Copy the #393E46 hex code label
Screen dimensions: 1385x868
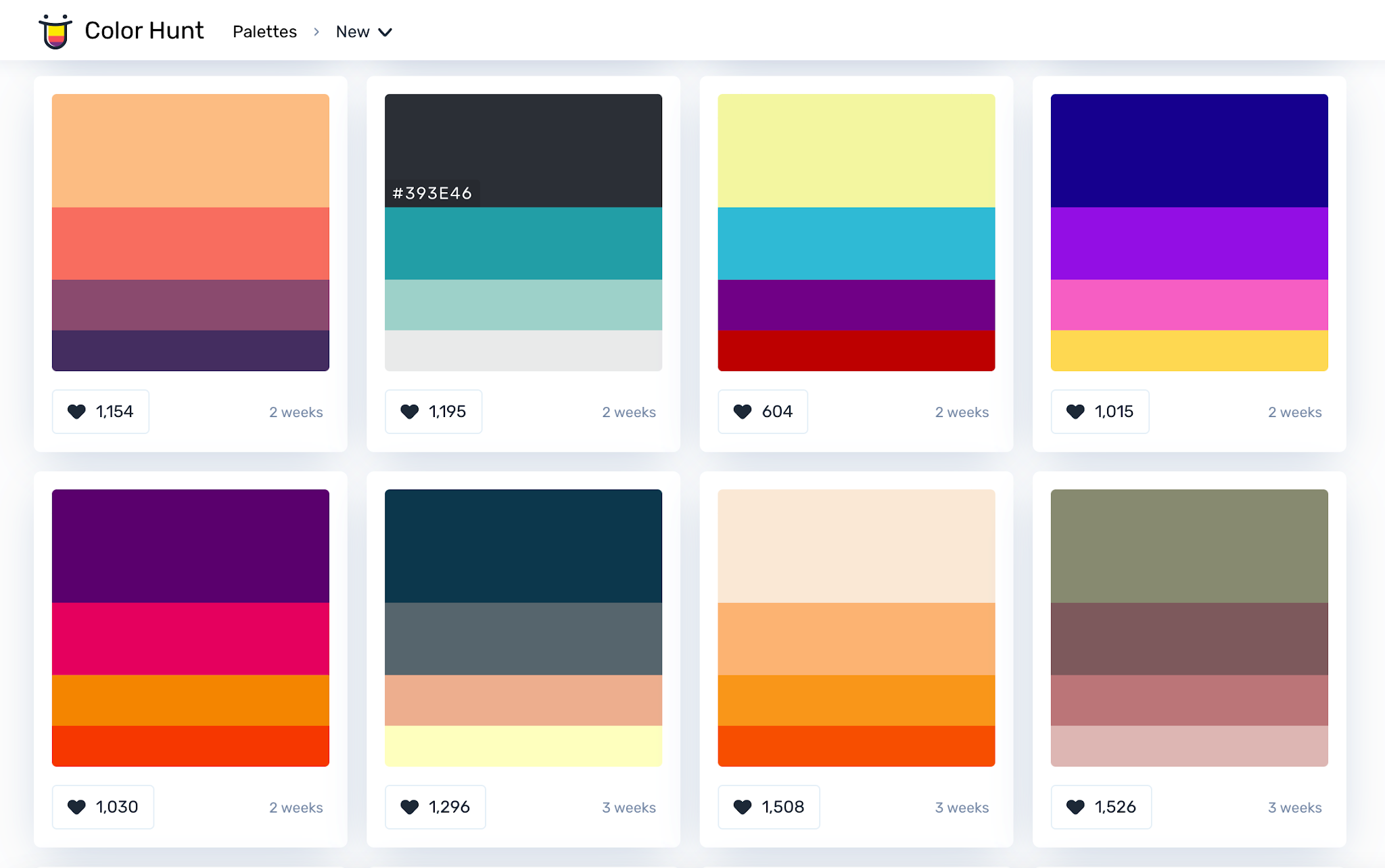(432, 193)
